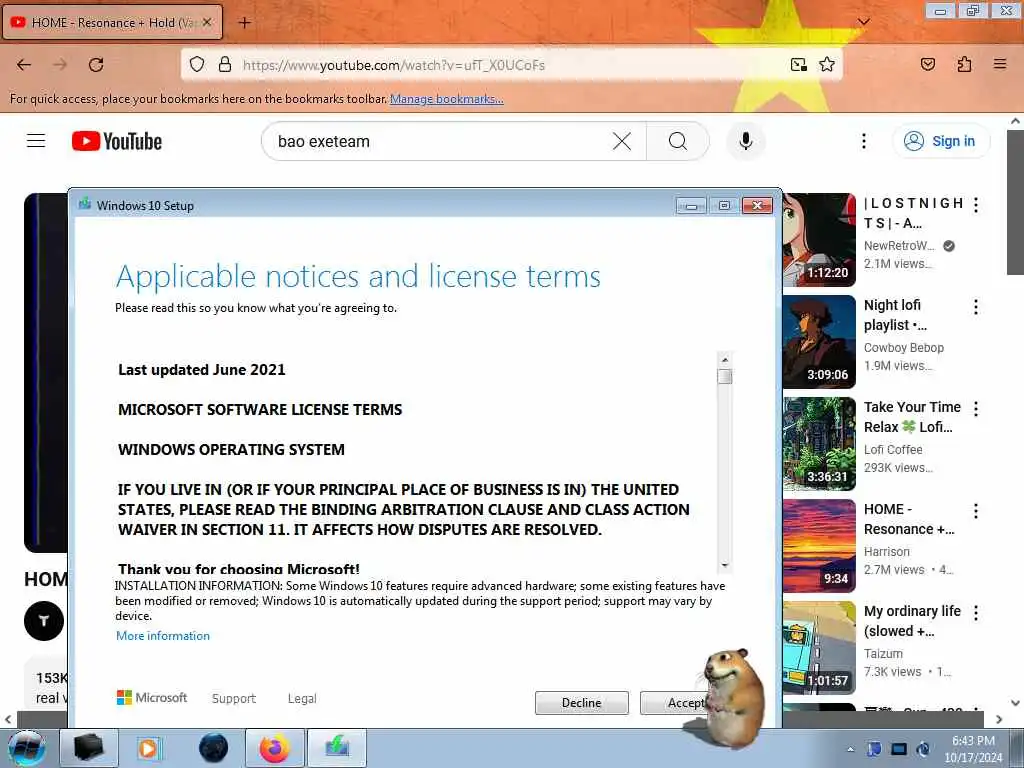Click the padlock site information icon
Screen dimensions: 1024x768
click(225, 65)
